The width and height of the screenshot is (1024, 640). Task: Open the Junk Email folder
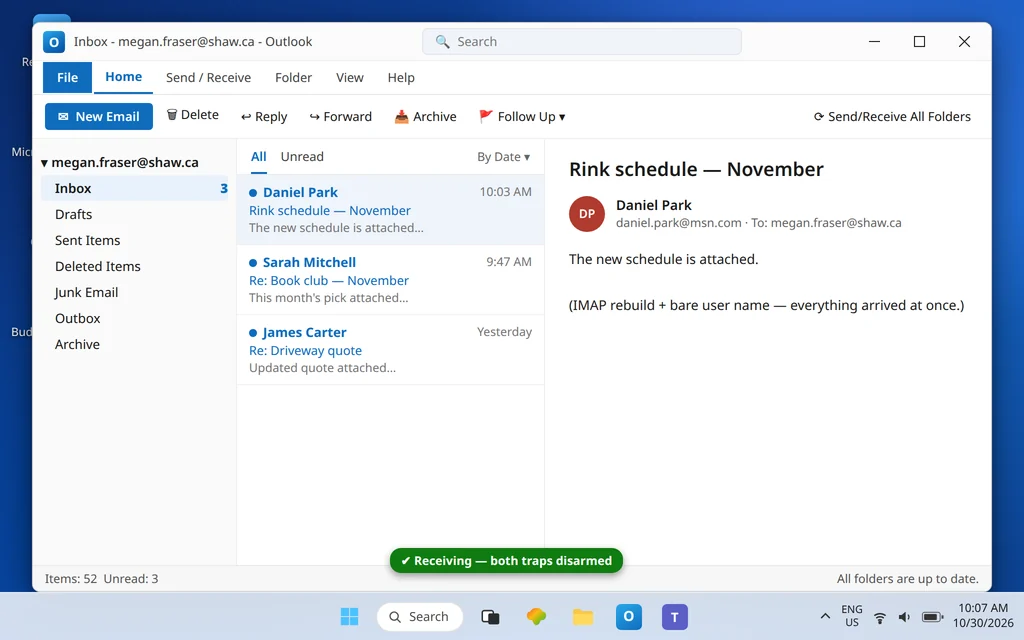135,293
